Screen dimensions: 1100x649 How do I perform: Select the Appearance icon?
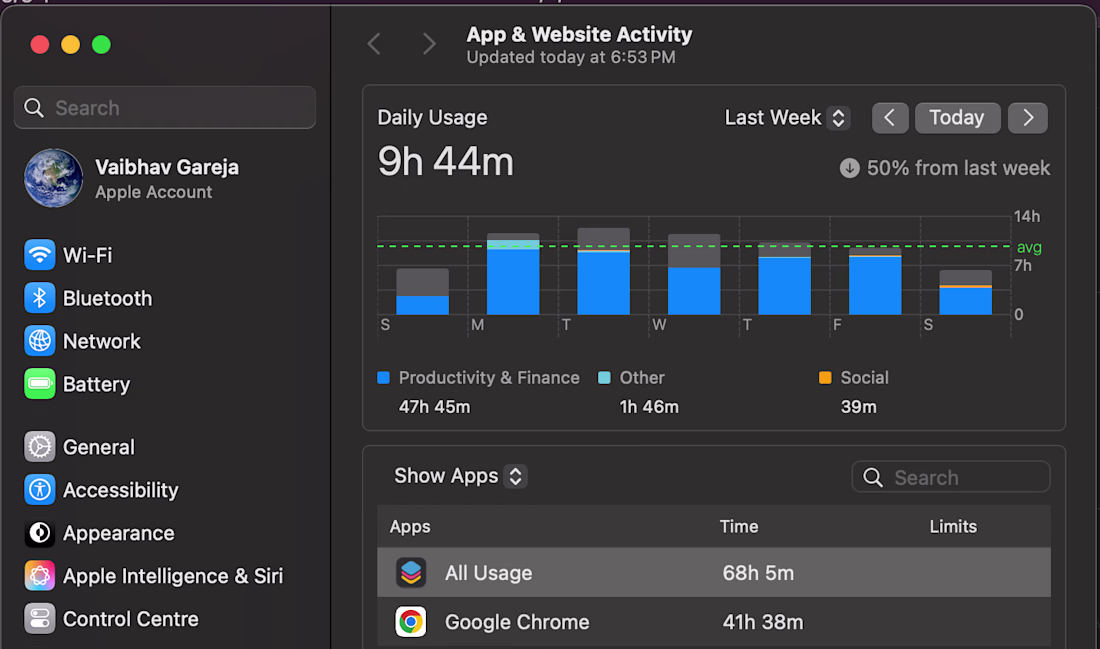click(40, 533)
